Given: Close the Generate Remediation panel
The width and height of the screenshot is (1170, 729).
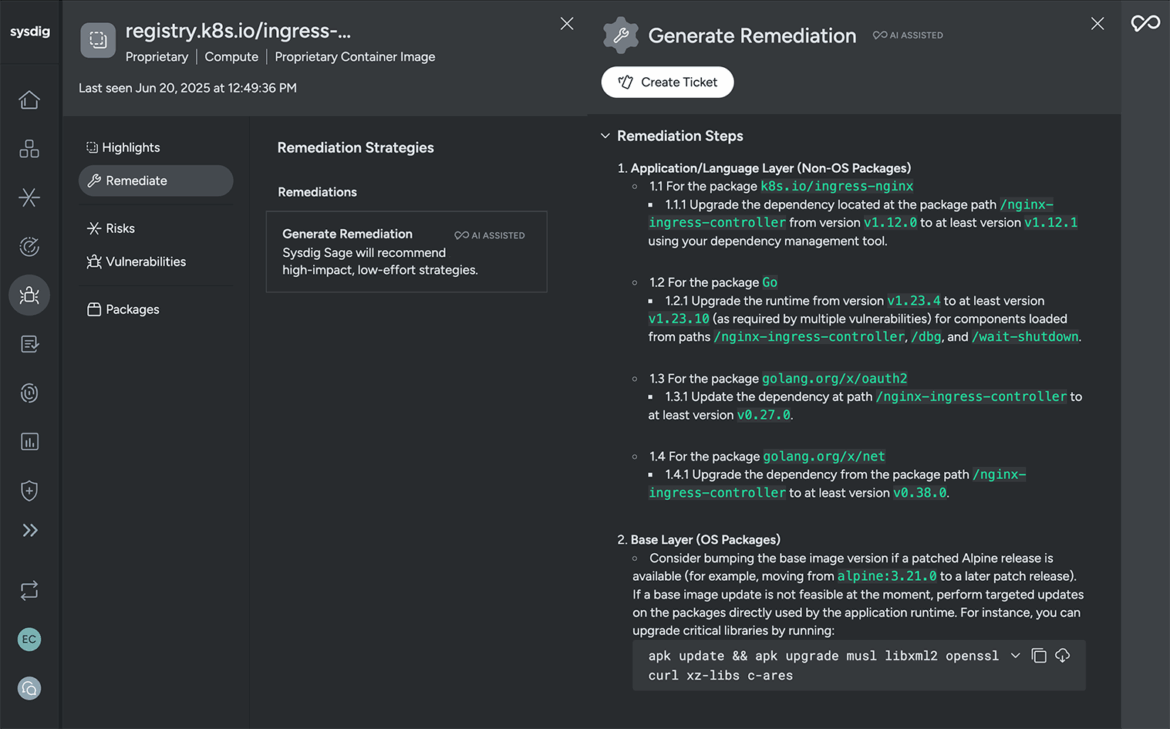Looking at the screenshot, I should point(1098,24).
